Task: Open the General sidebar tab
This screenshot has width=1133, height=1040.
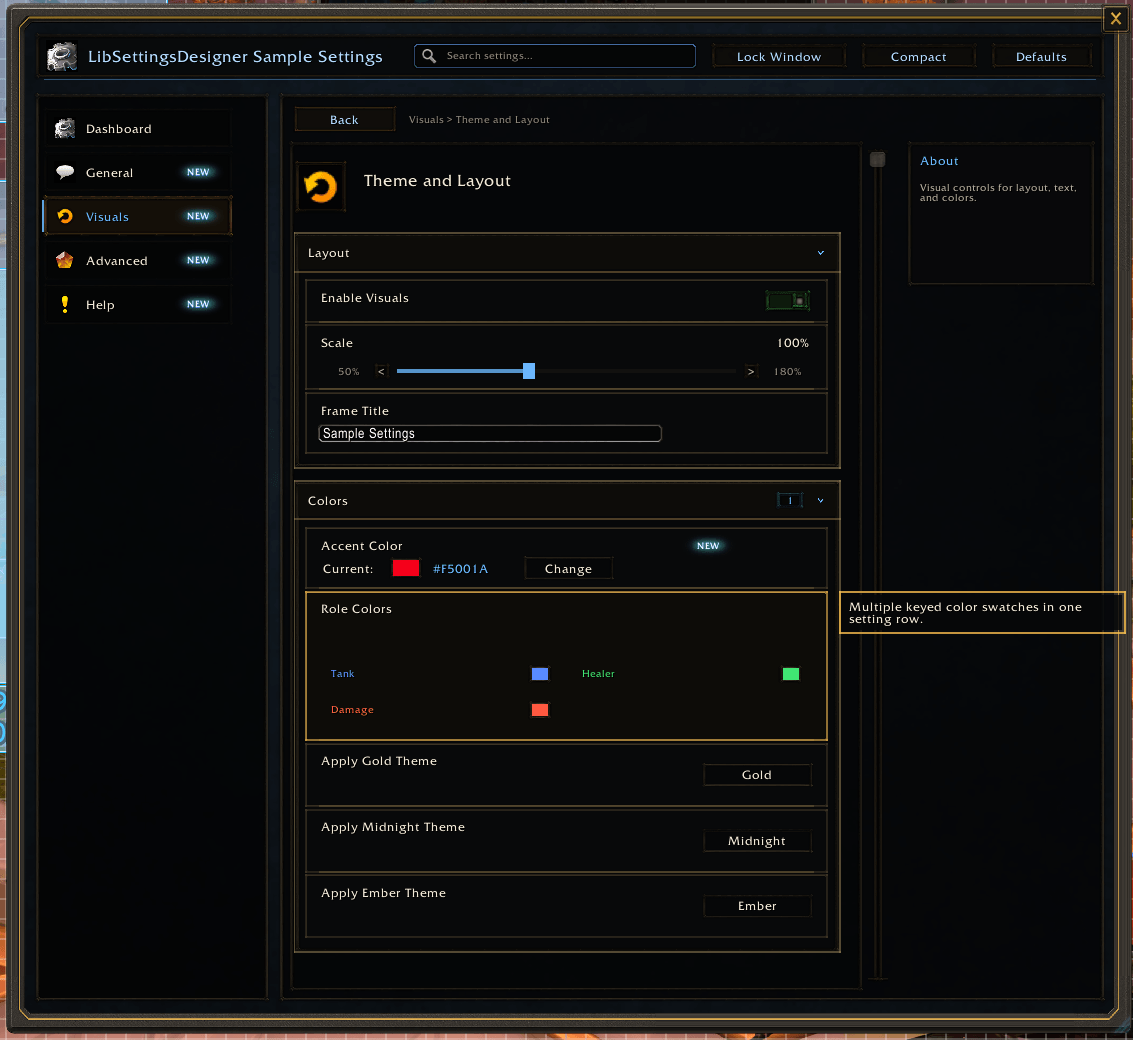Action: pyautogui.click(x=138, y=172)
